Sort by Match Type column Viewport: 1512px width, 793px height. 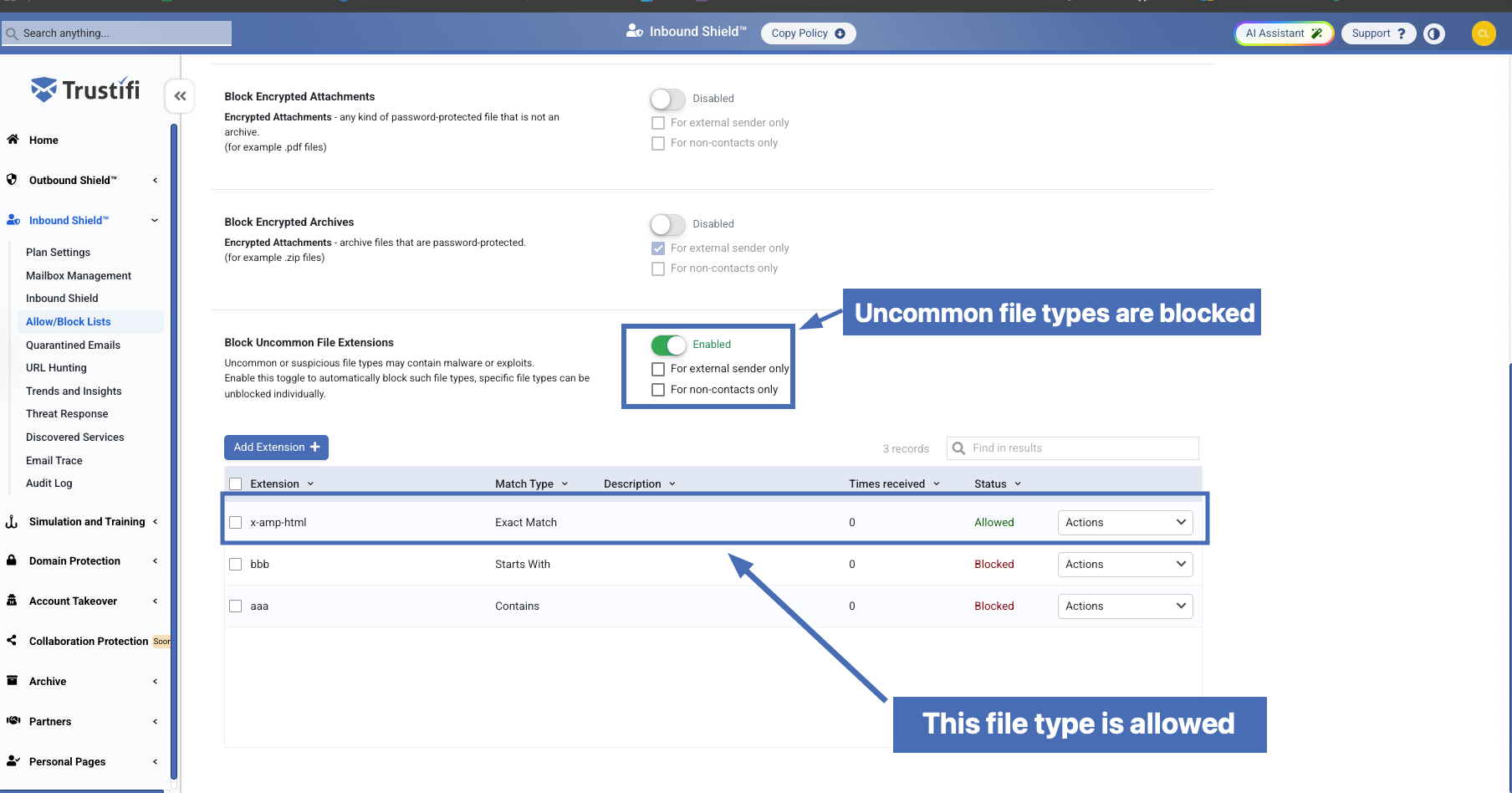[x=532, y=483]
